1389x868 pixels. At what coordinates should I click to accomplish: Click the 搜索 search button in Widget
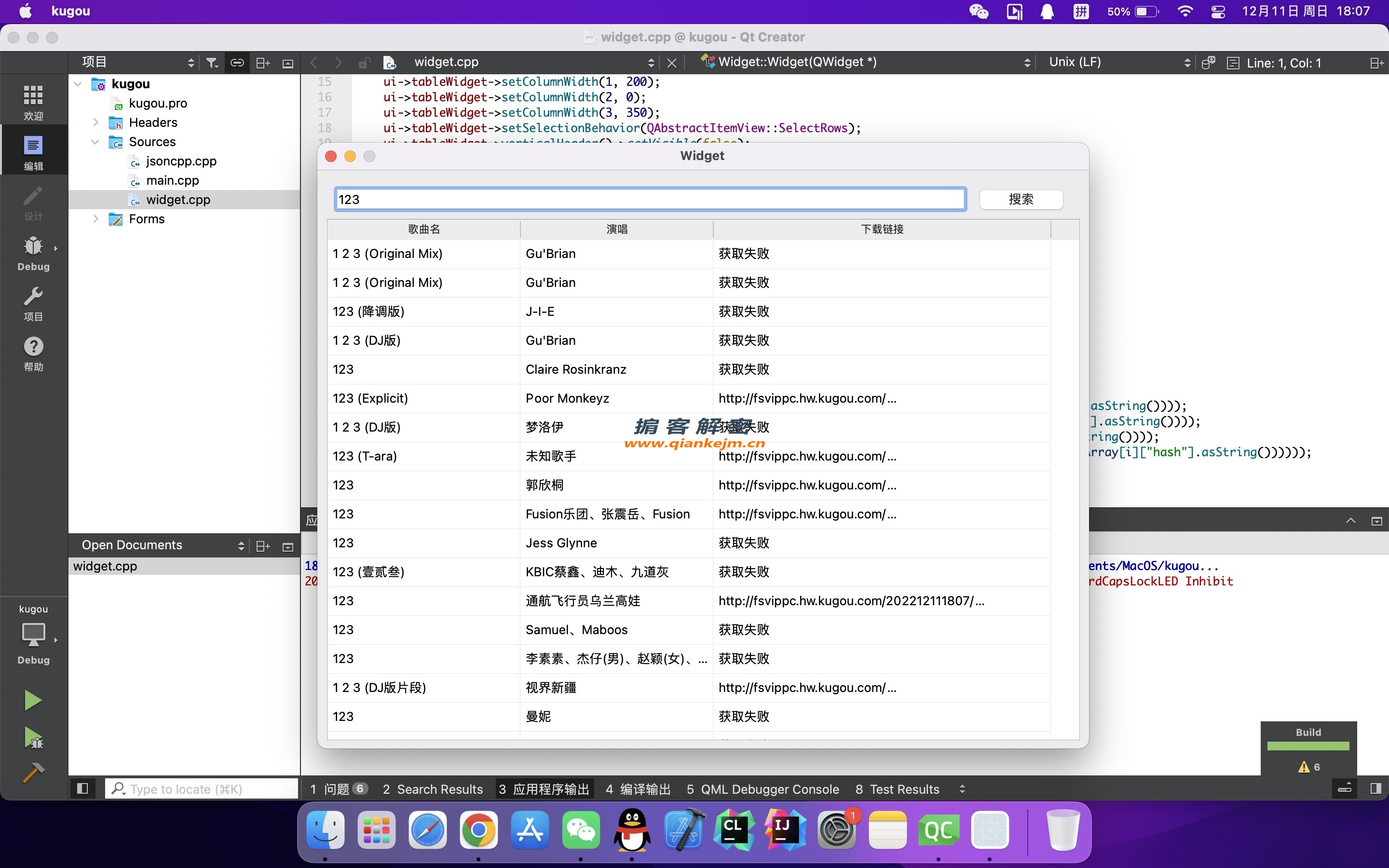[x=1021, y=199]
